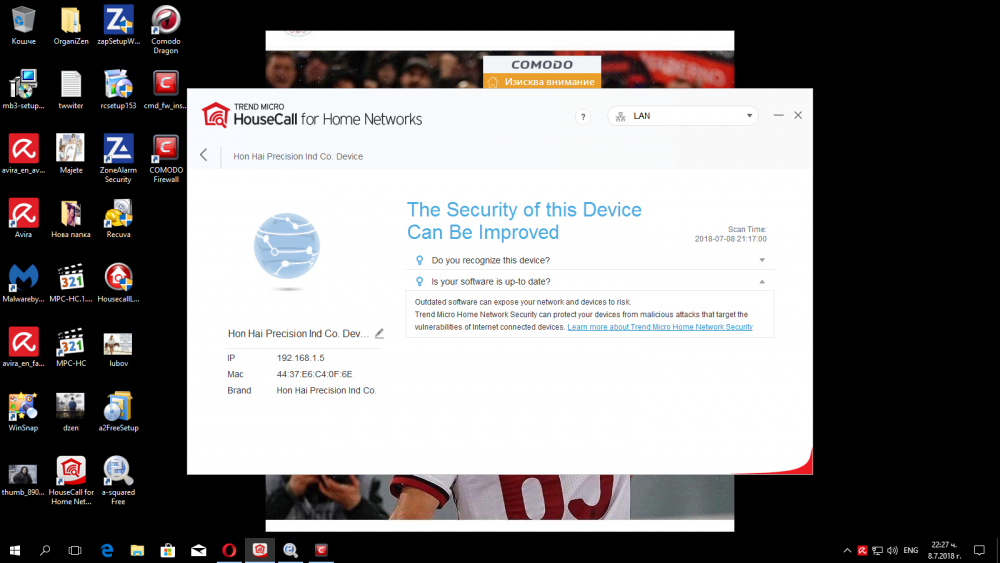Open the OrganiZen folder icon
Screen dimensions: 1000x563
(x=71, y=26)
